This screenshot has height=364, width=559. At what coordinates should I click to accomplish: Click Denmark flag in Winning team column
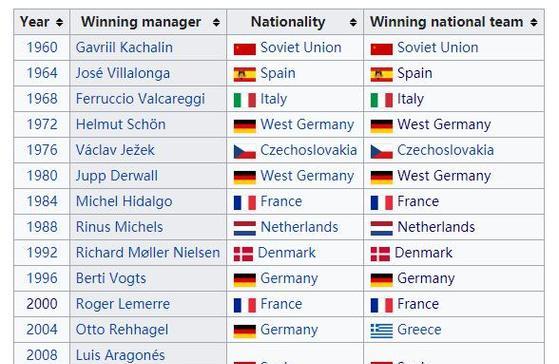(380, 254)
